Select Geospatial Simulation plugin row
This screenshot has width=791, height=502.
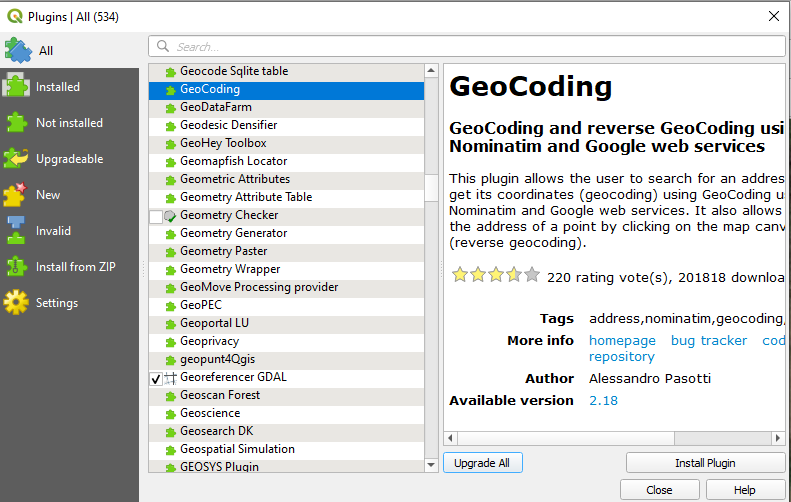[286, 449]
